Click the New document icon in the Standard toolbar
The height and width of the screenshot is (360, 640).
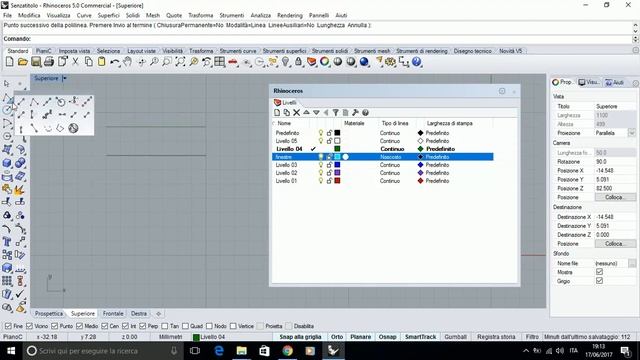9,62
